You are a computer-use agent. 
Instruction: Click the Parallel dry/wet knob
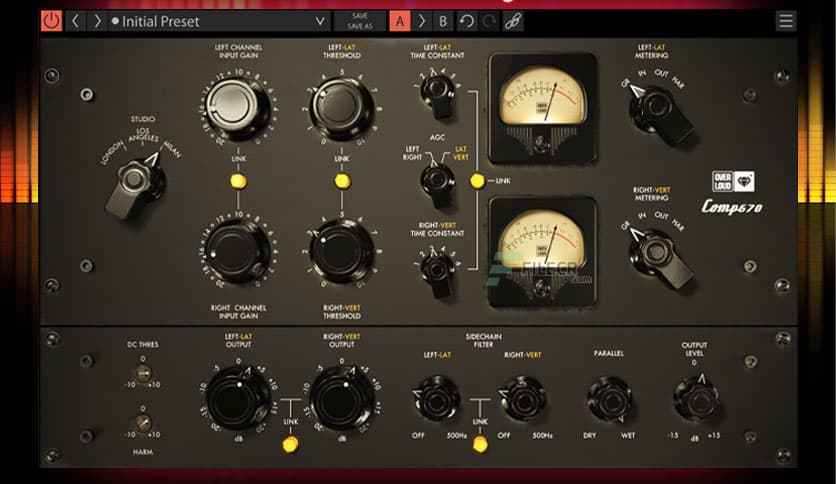(609, 399)
